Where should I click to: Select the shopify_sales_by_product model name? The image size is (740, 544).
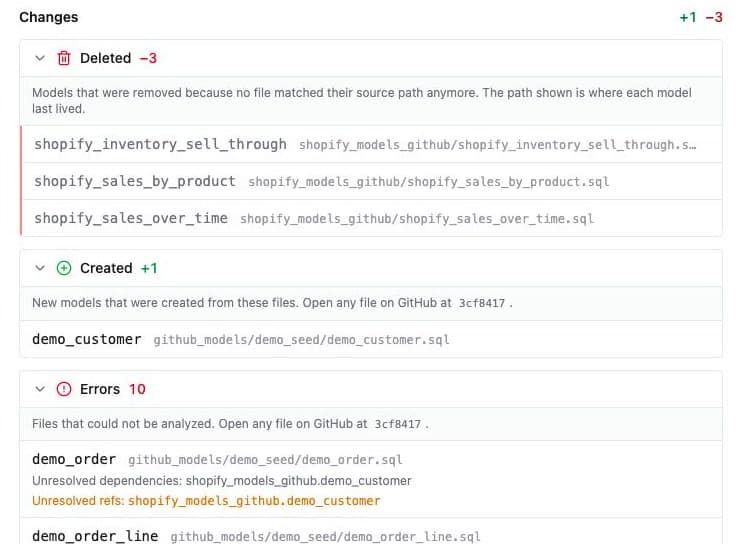[135, 181]
